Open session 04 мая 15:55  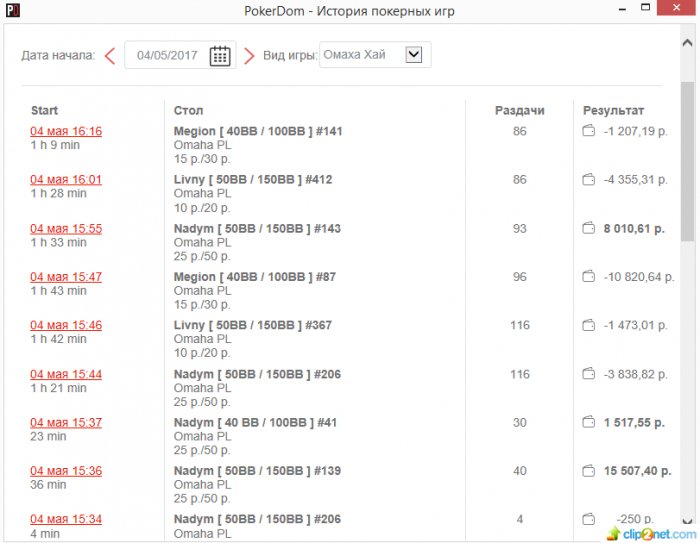66,229
